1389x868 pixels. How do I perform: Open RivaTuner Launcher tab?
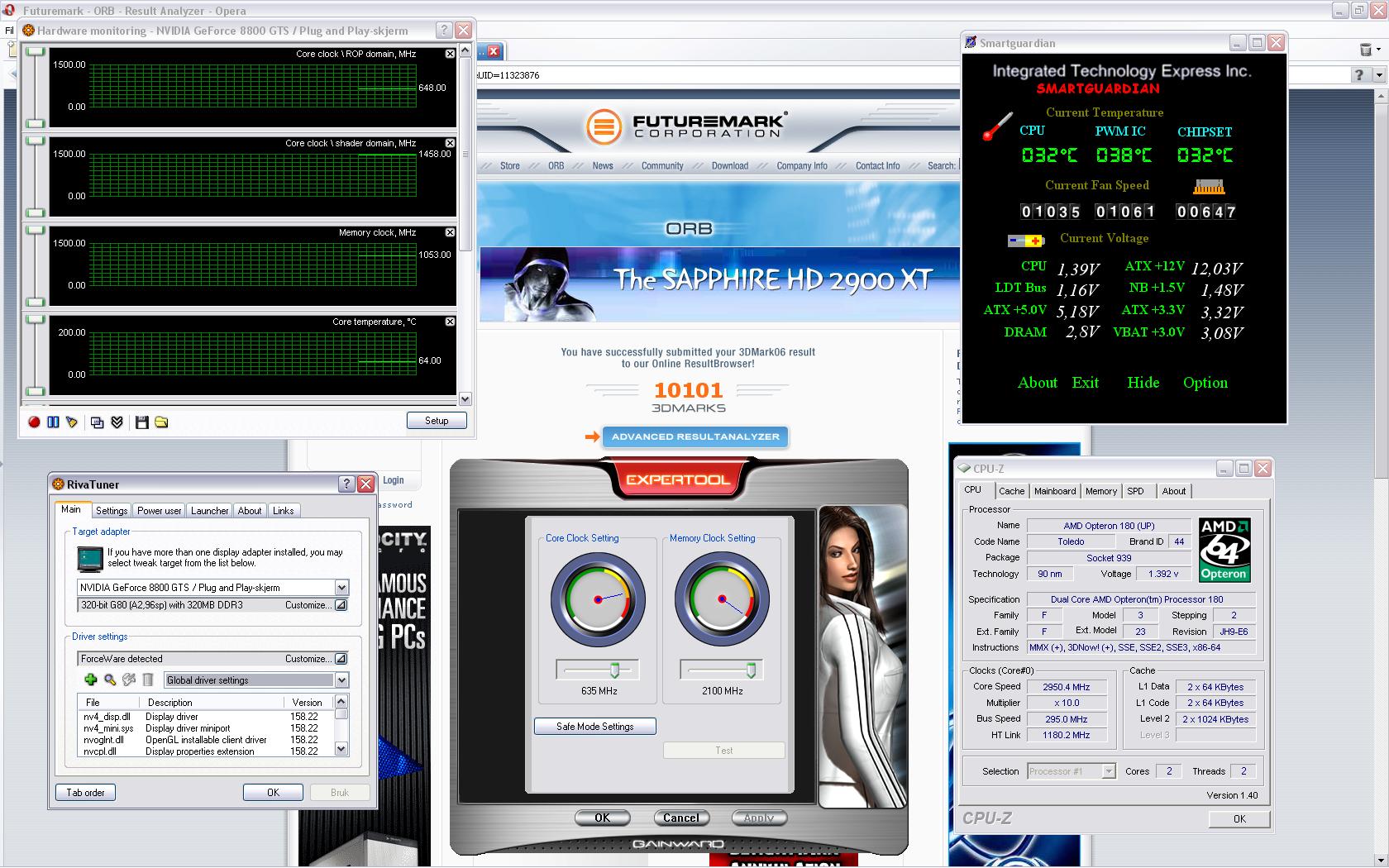click(209, 511)
